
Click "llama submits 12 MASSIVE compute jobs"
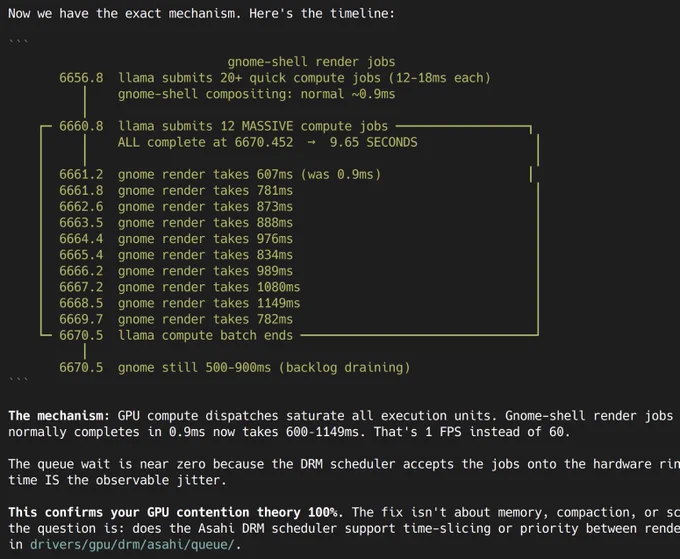(x=252, y=126)
